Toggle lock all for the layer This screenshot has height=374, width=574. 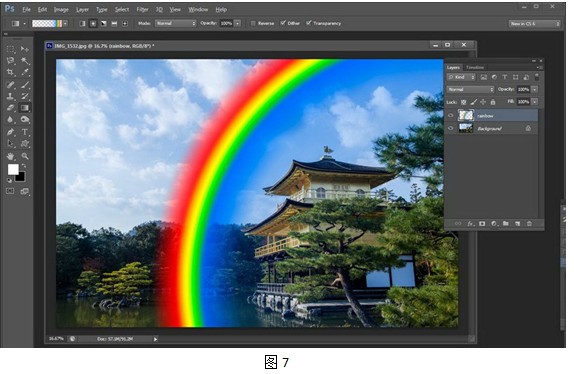(x=493, y=102)
